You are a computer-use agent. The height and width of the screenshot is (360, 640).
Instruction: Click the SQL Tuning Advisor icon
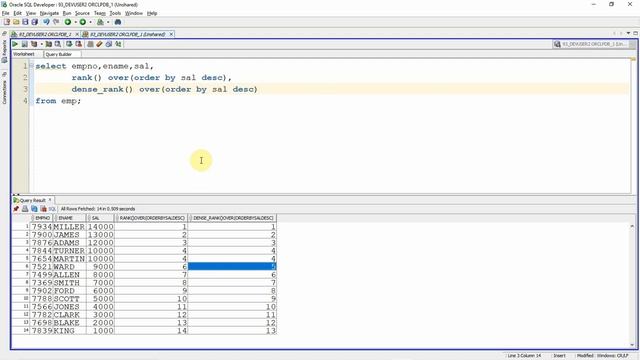pyautogui.click(x=58, y=44)
